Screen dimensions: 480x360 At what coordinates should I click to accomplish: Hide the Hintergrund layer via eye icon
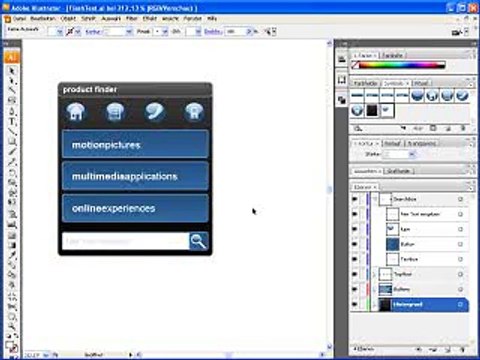pos(355,304)
